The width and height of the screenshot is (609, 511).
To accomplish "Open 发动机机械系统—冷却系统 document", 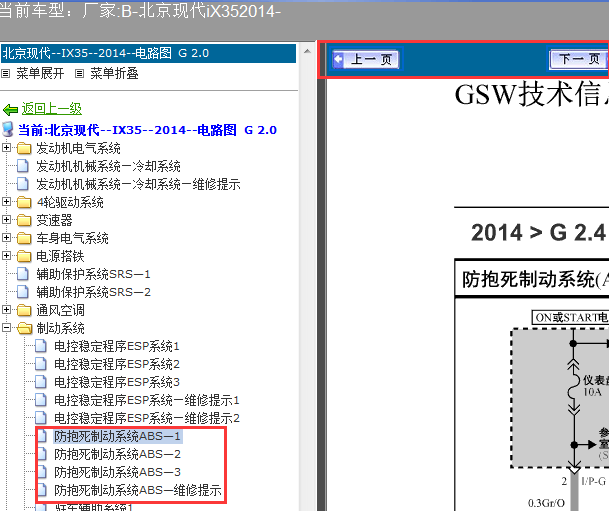I will [108, 166].
